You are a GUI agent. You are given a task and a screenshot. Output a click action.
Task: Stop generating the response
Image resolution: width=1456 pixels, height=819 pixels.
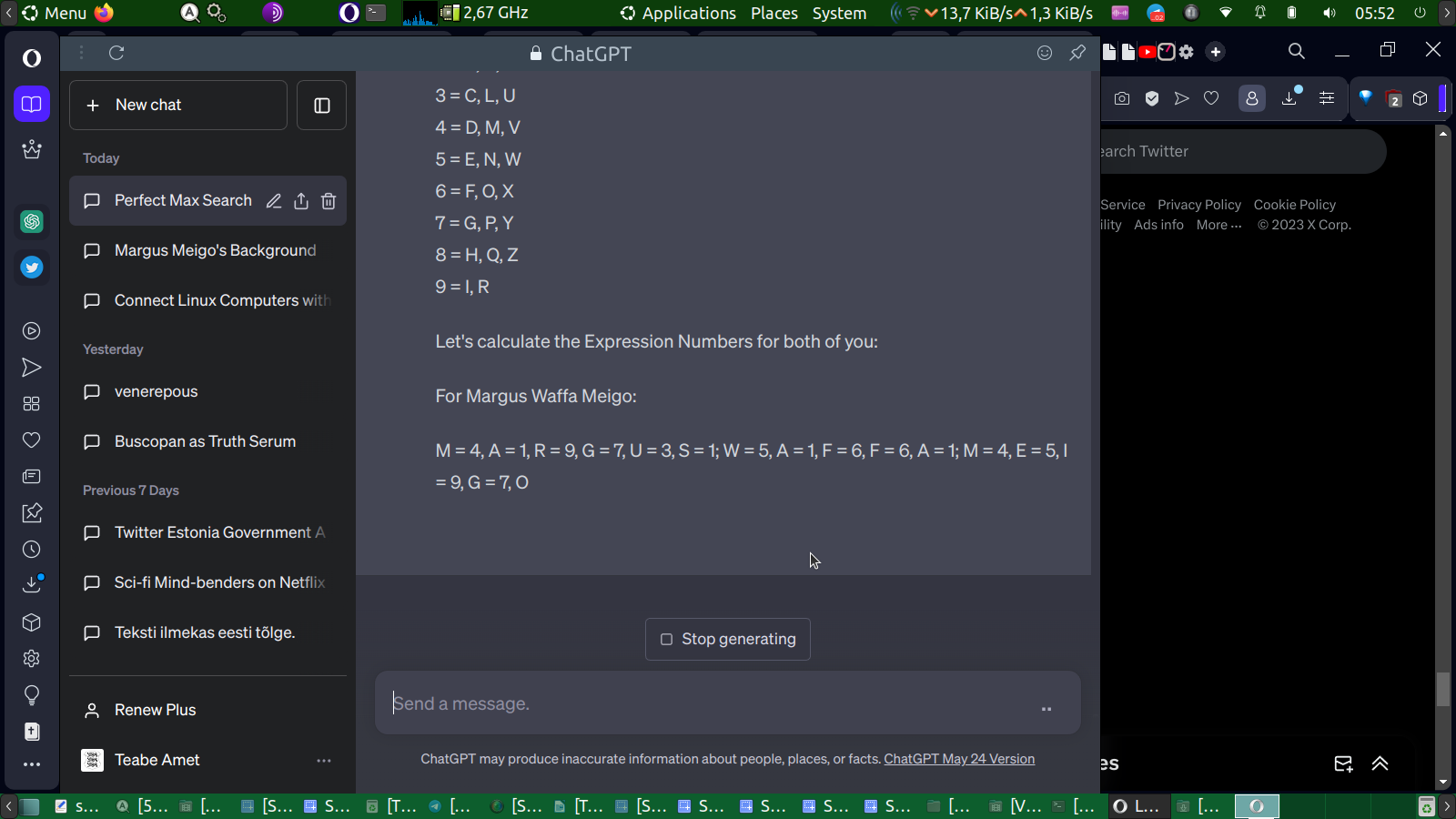point(728,640)
